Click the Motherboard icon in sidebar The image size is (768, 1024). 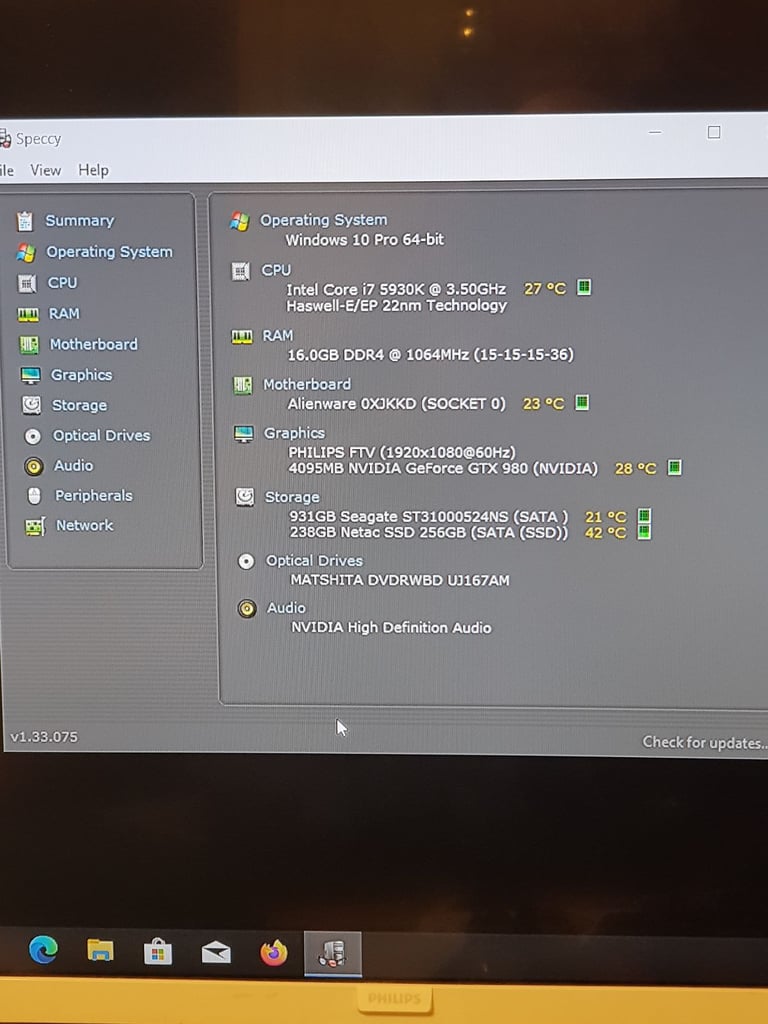[x=29, y=345]
